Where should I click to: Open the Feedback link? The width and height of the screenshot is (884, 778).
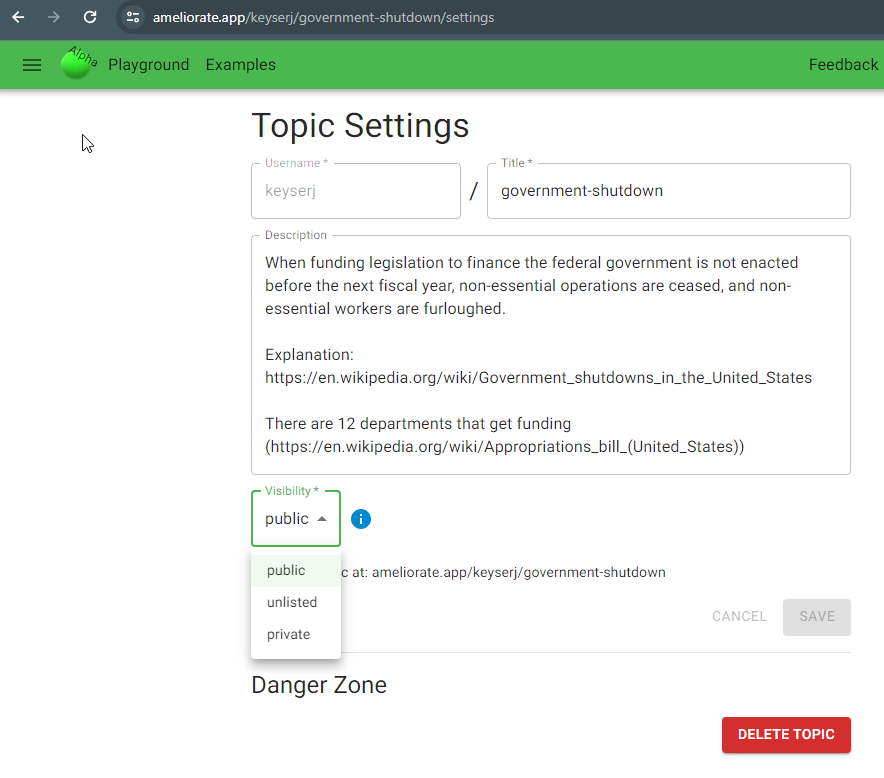pyautogui.click(x=843, y=65)
